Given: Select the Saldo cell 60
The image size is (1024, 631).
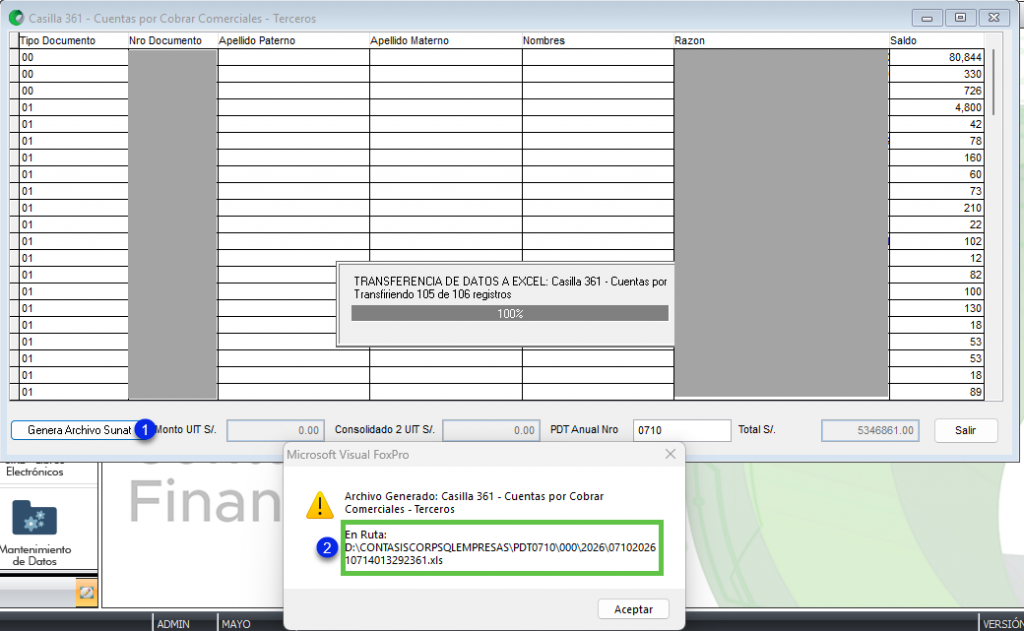Looking at the screenshot, I should coord(936,174).
